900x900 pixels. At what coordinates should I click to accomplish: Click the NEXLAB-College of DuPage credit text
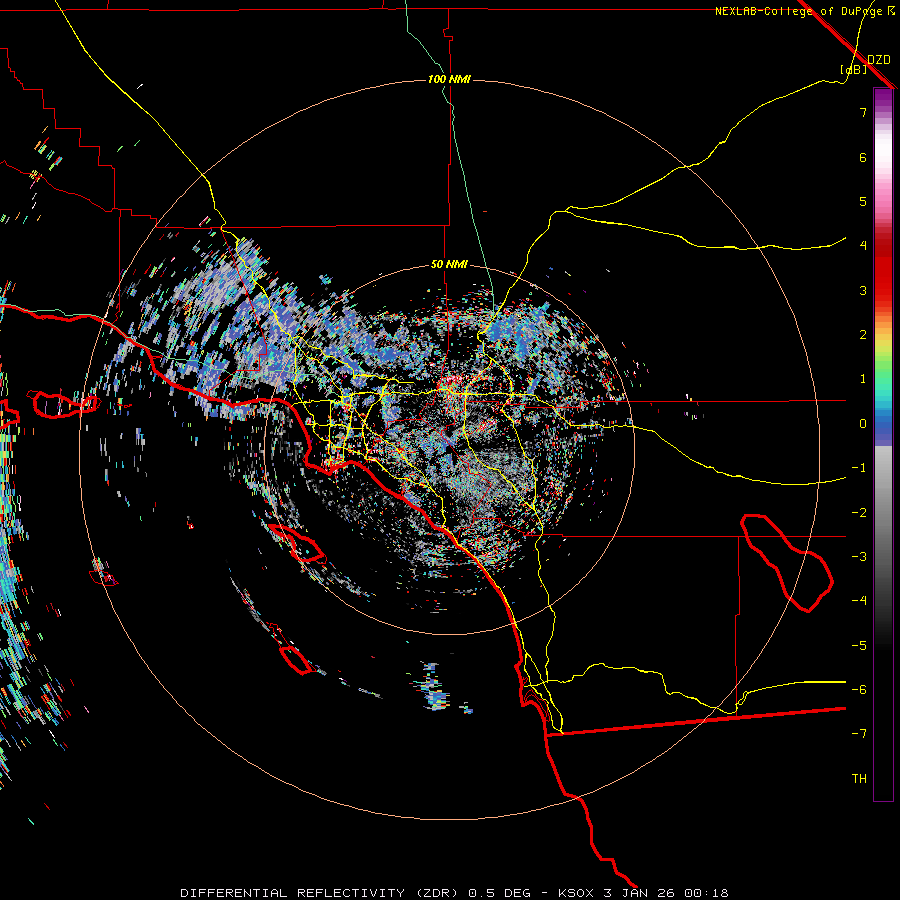tap(798, 11)
